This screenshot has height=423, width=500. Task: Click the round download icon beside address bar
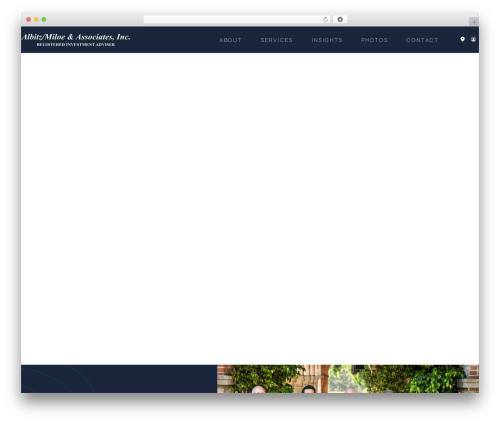tap(340, 19)
